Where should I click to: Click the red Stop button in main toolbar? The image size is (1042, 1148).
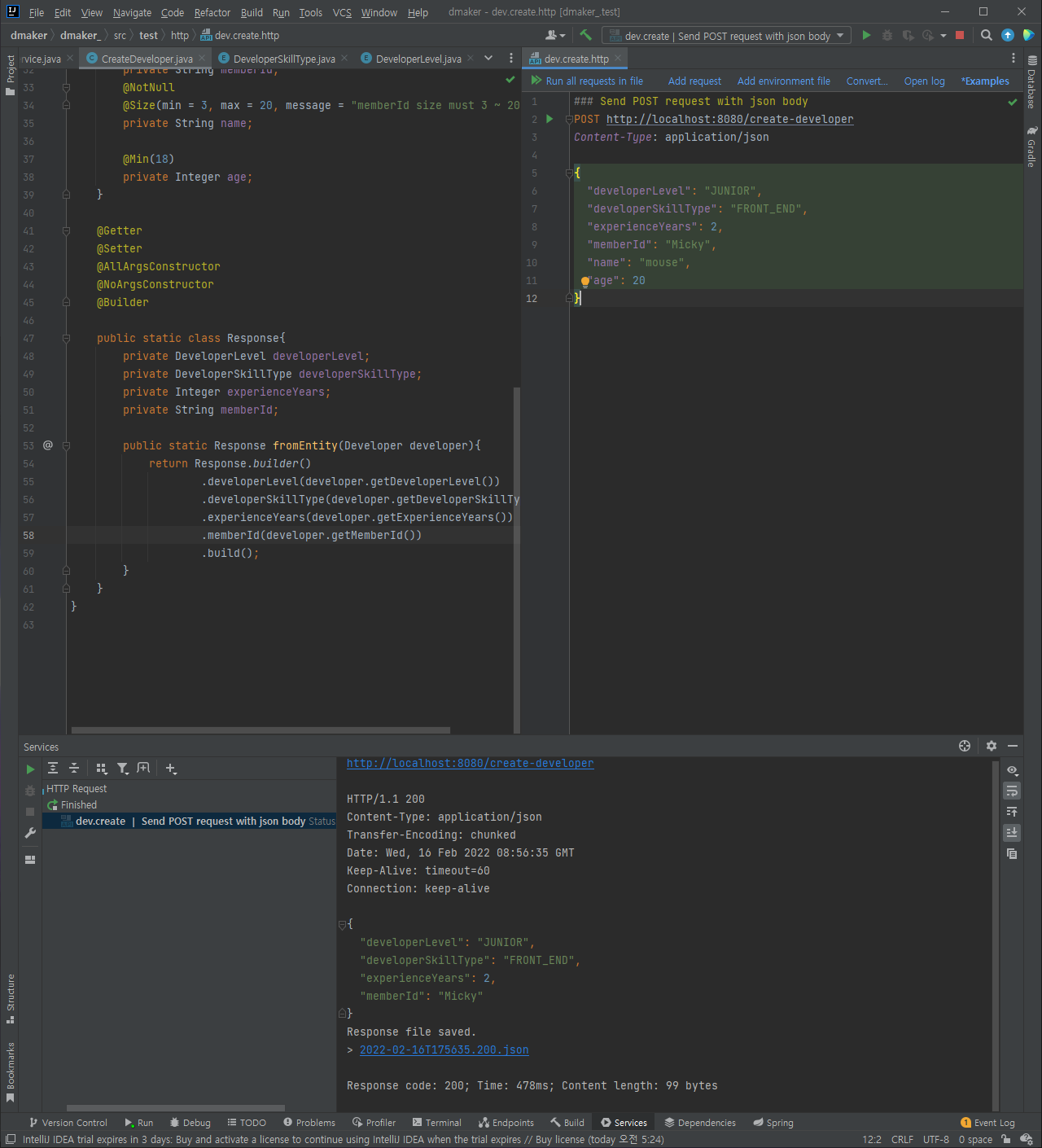[x=960, y=35]
